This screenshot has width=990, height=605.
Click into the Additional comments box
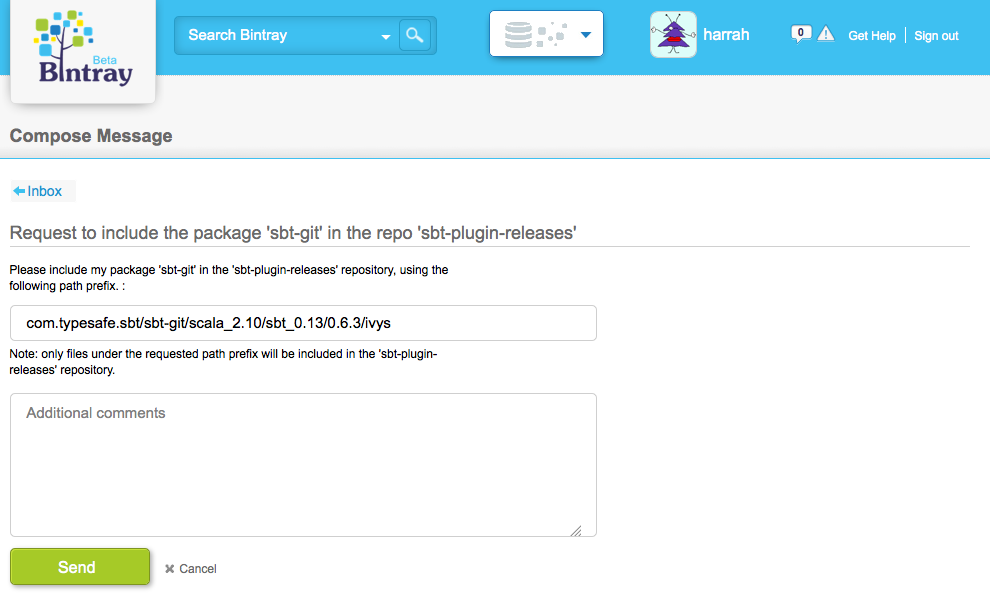pos(303,465)
